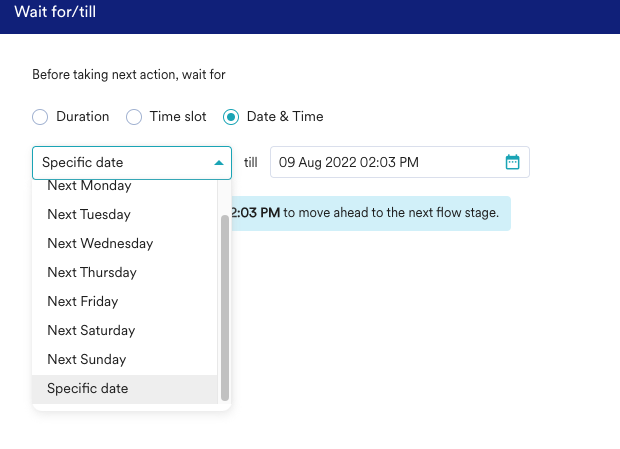The width and height of the screenshot is (620, 449).
Task: Pick Next Monday from the list
Action: pyautogui.click(x=89, y=187)
